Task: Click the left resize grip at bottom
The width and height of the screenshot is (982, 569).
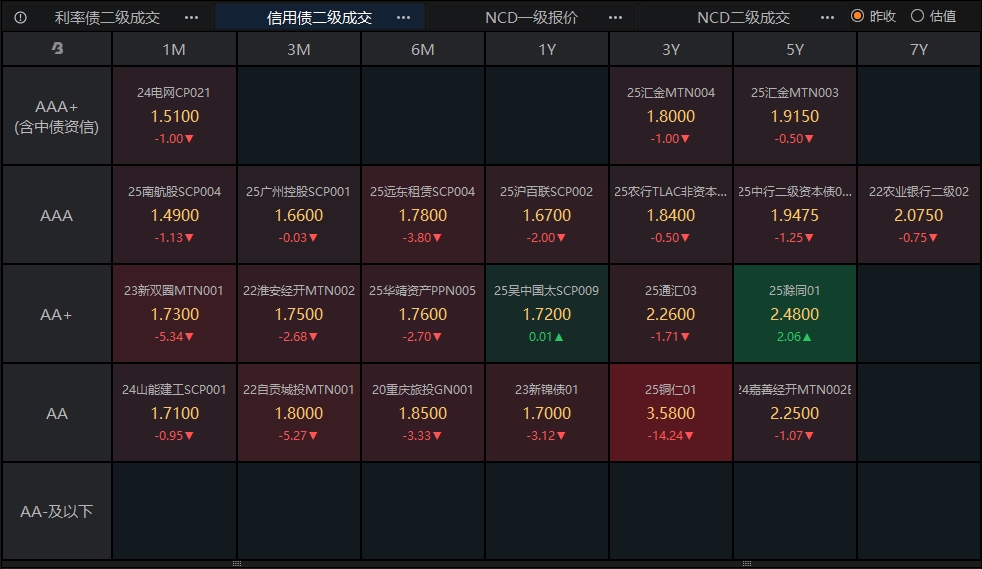Action: [237, 564]
